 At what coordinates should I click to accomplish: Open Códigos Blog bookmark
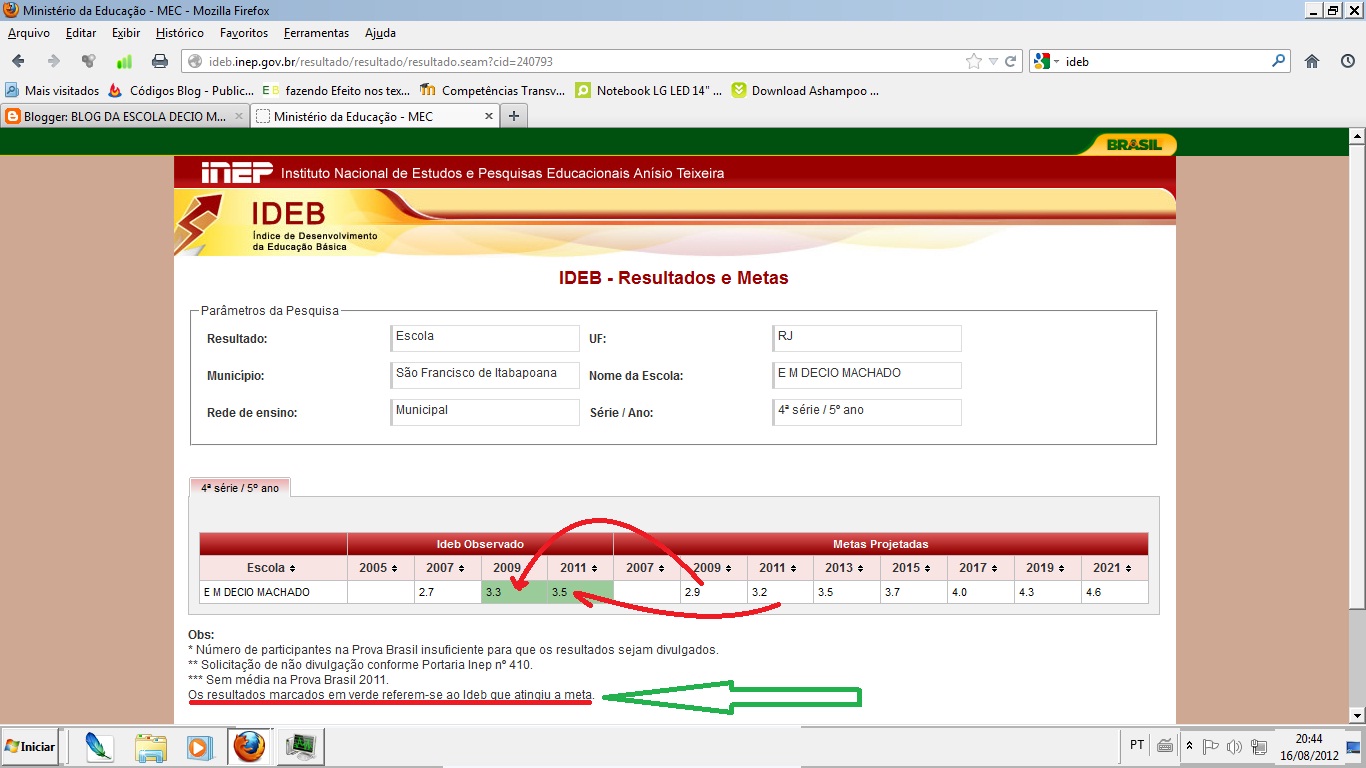[181, 90]
